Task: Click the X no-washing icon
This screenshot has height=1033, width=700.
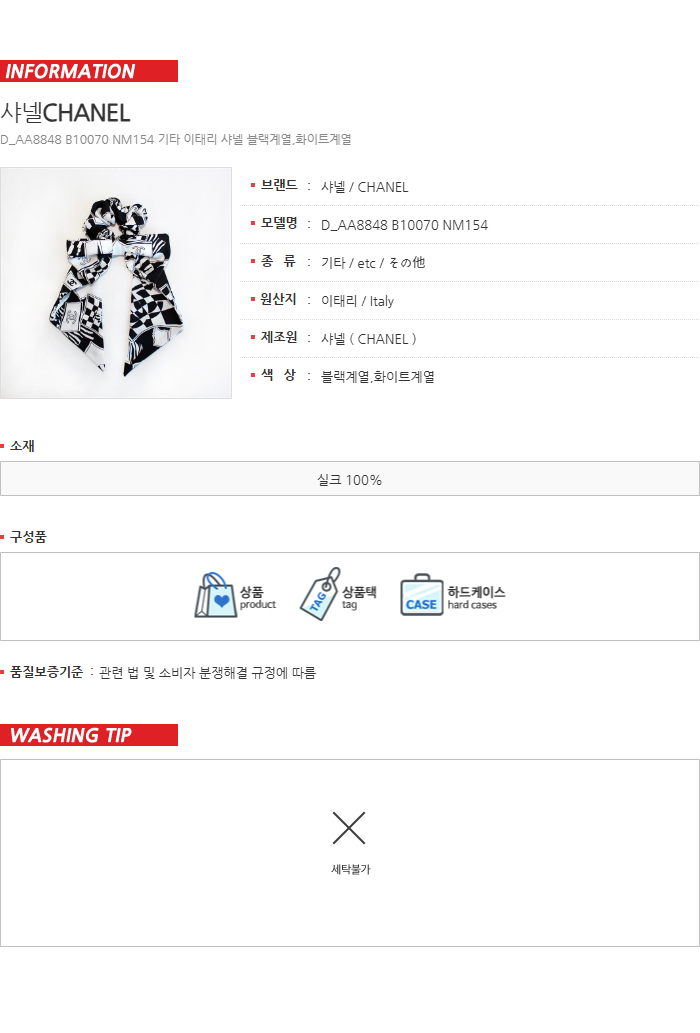Action: pyautogui.click(x=349, y=828)
